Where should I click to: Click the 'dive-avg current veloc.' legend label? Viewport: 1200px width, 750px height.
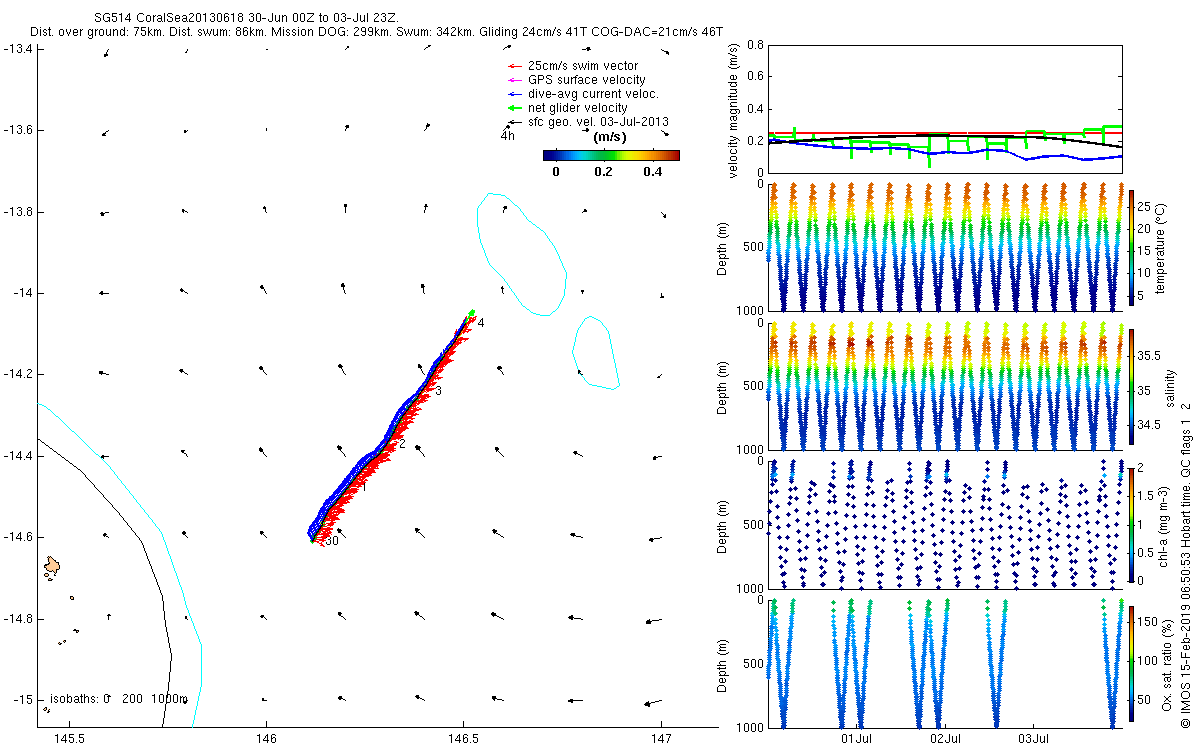pyautogui.click(x=593, y=94)
